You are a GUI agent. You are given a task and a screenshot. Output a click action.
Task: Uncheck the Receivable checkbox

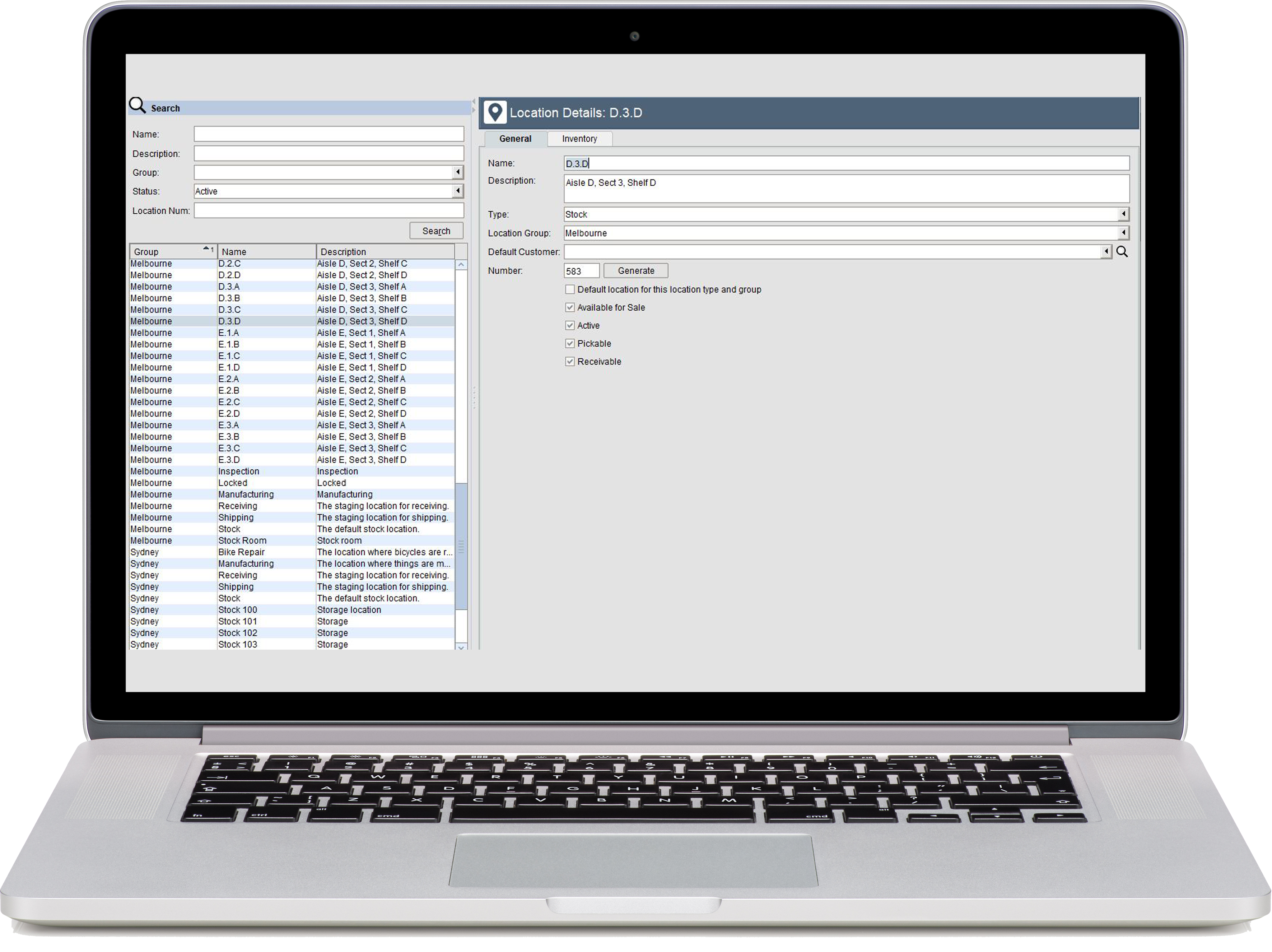tap(570, 361)
